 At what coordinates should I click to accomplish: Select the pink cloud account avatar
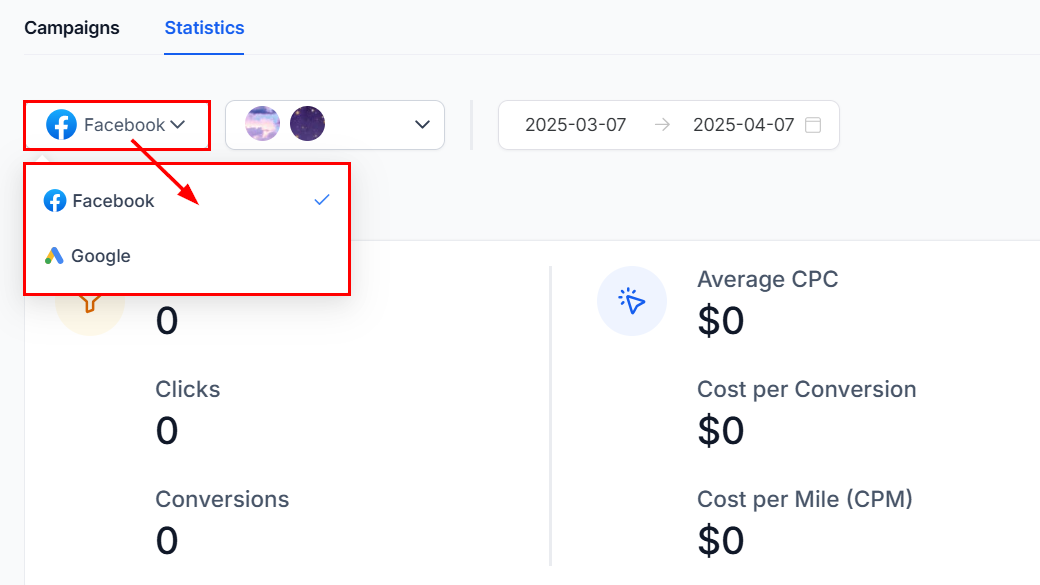[x=263, y=124]
